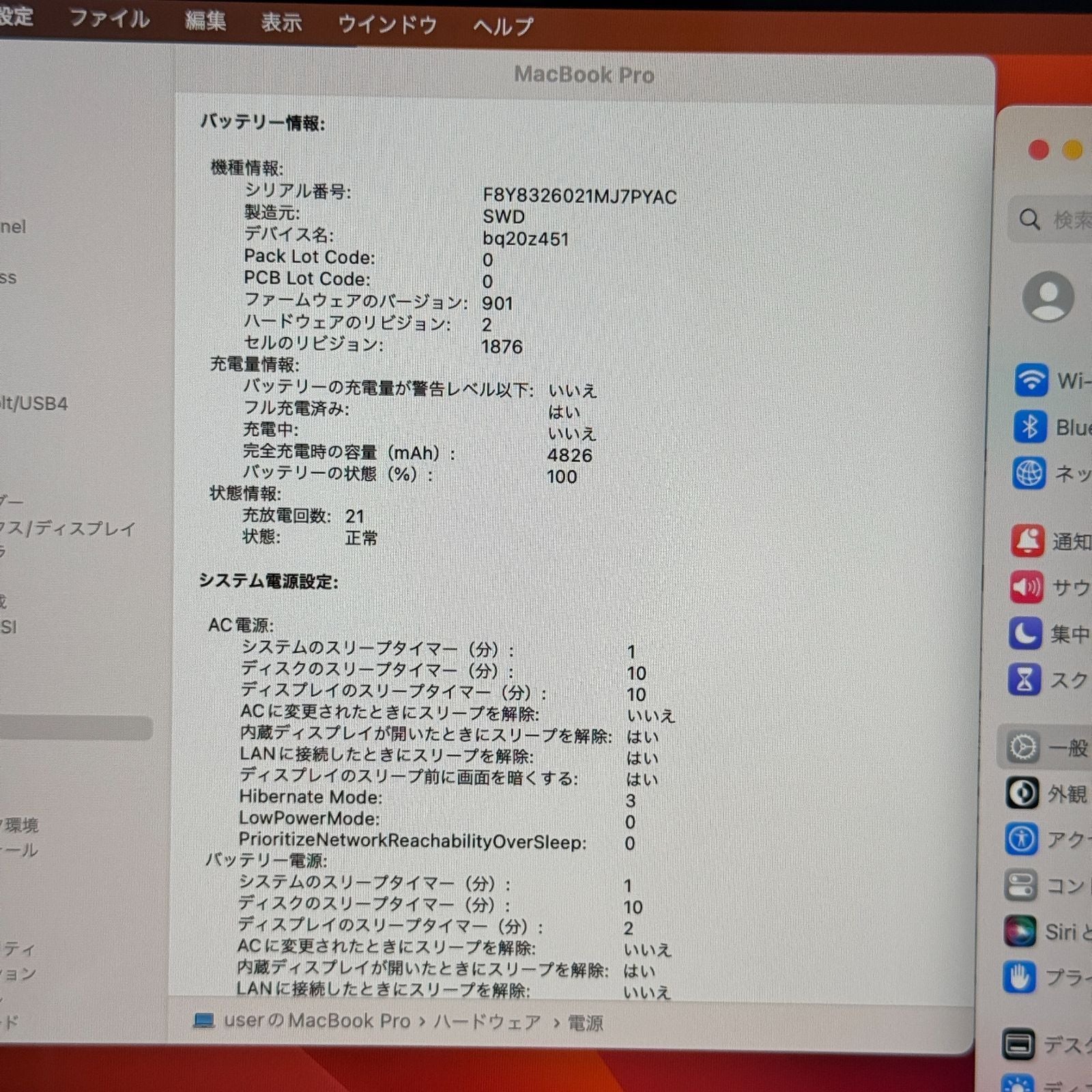The height and width of the screenshot is (1092, 1092).
Task: Click the PrioritizeNetworkReachabilityOverSleep label
Action: pyautogui.click(x=412, y=840)
